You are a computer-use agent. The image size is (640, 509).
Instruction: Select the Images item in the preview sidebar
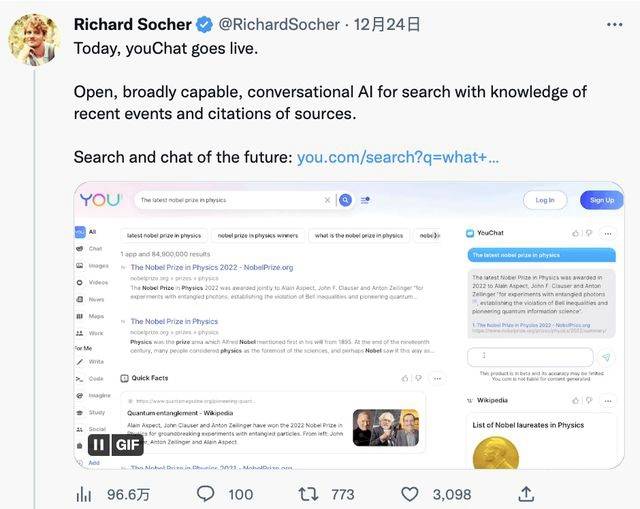tap(98, 265)
